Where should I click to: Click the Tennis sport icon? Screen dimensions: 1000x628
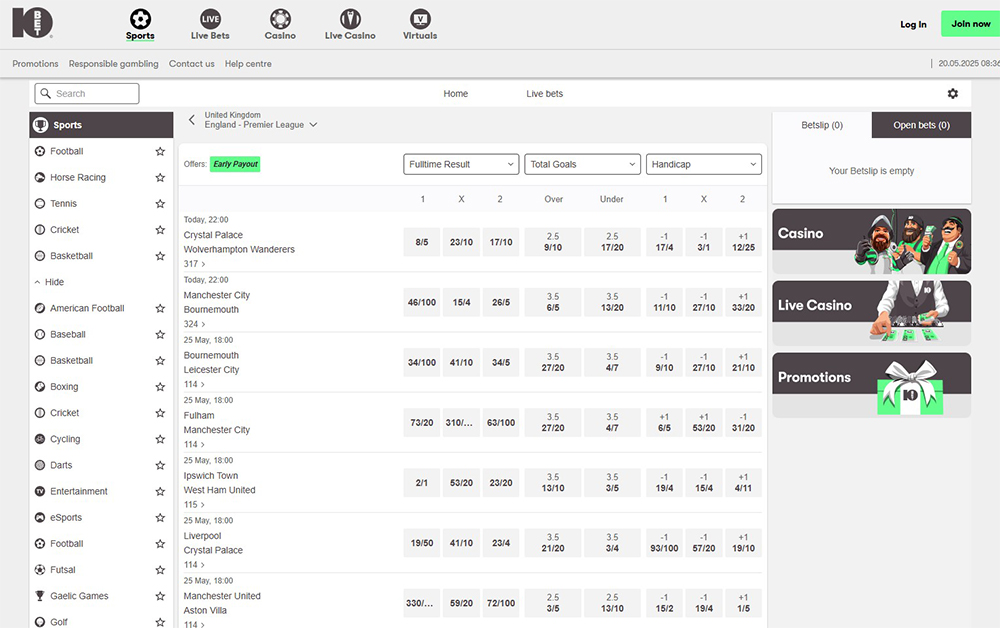(40, 203)
